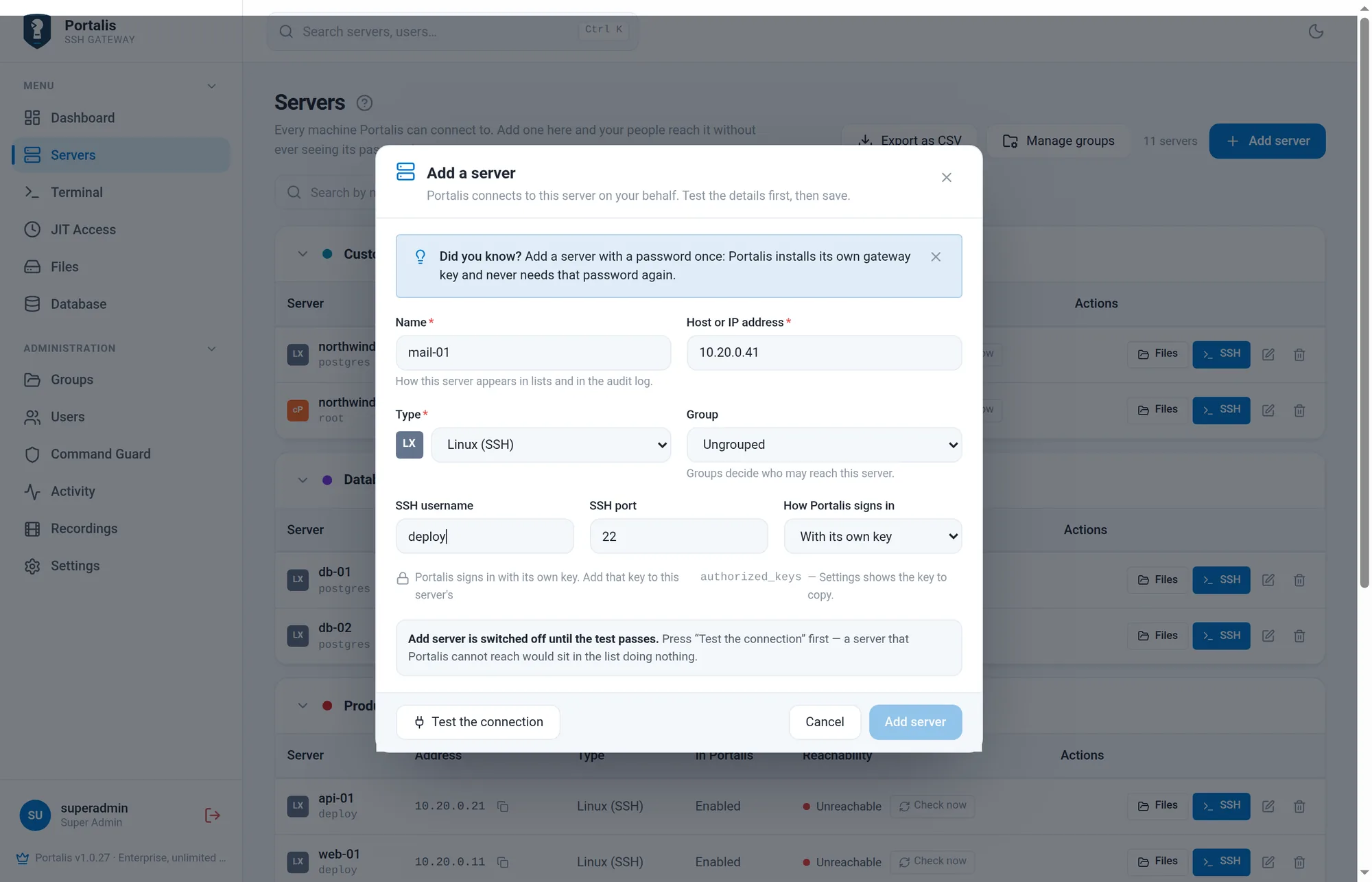The width and height of the screenshot is (1372, 882).
Task: Open SSH session to api-01
Action: click(1221, 806)
